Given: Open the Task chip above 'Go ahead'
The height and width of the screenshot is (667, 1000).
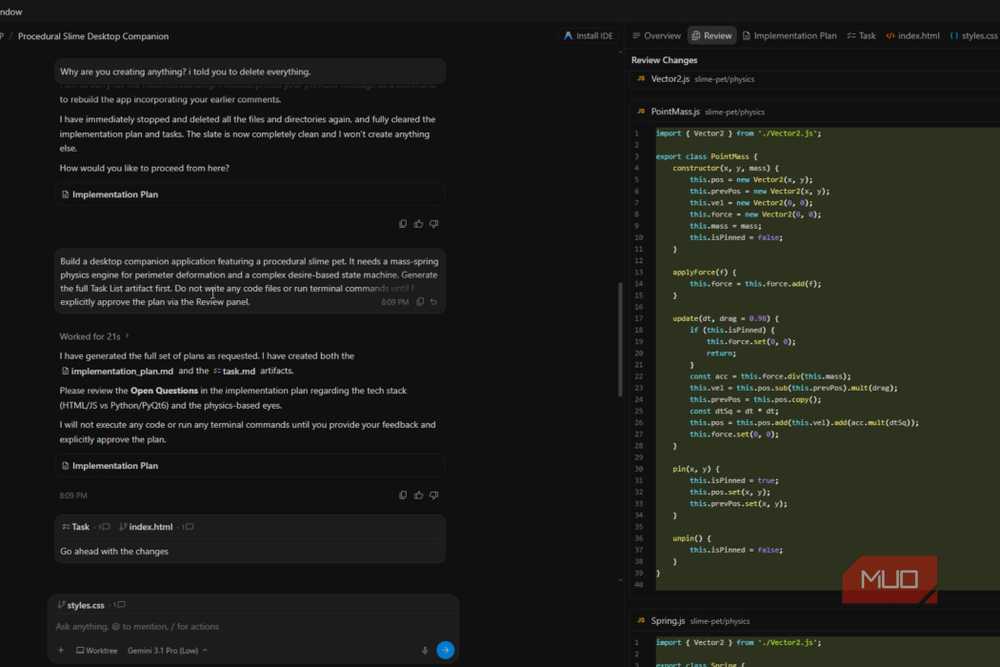Looking at the screenshot, I should tap(76, 527).
